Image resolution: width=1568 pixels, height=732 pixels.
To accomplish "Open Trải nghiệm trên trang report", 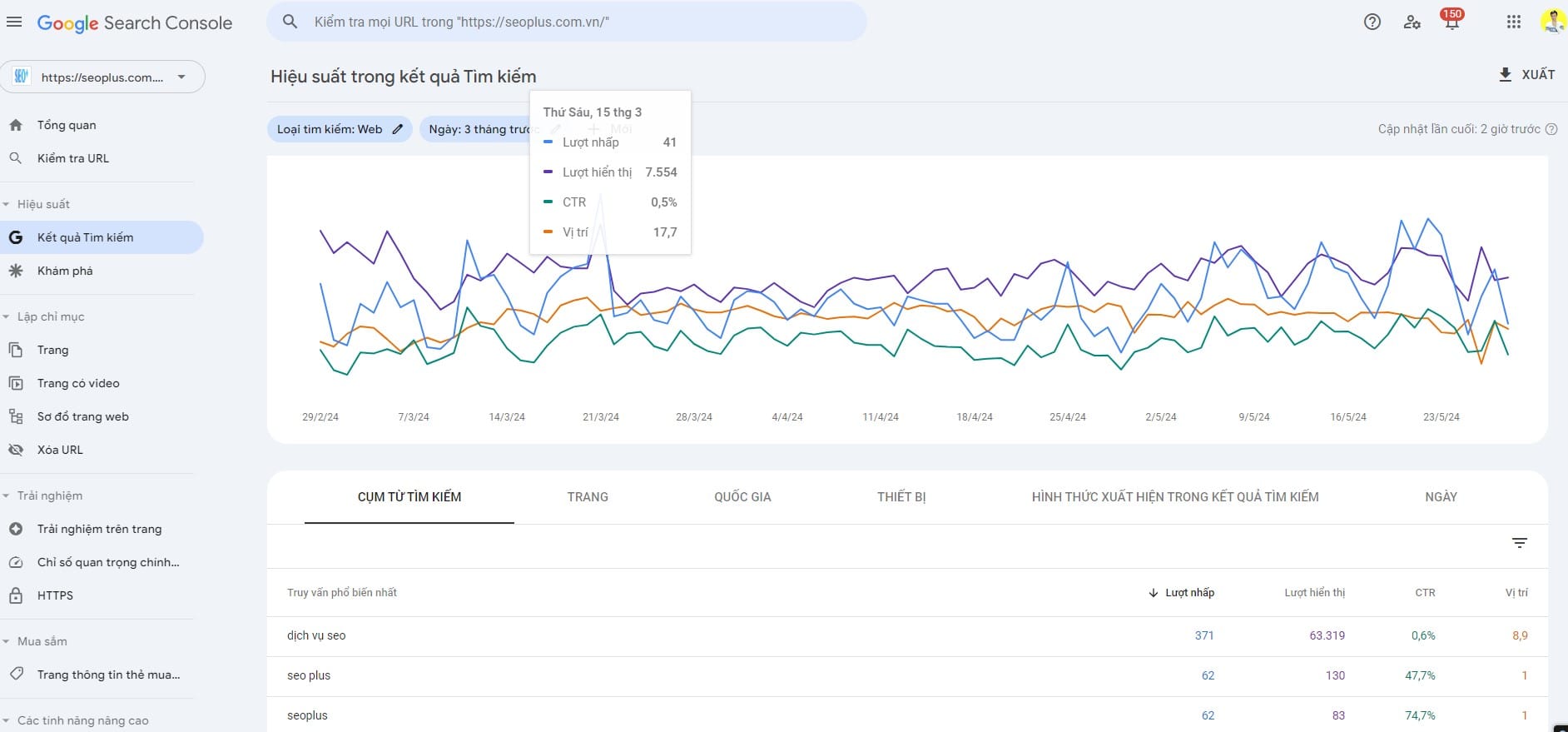I will pyautogui.click(x=100, y=529).
